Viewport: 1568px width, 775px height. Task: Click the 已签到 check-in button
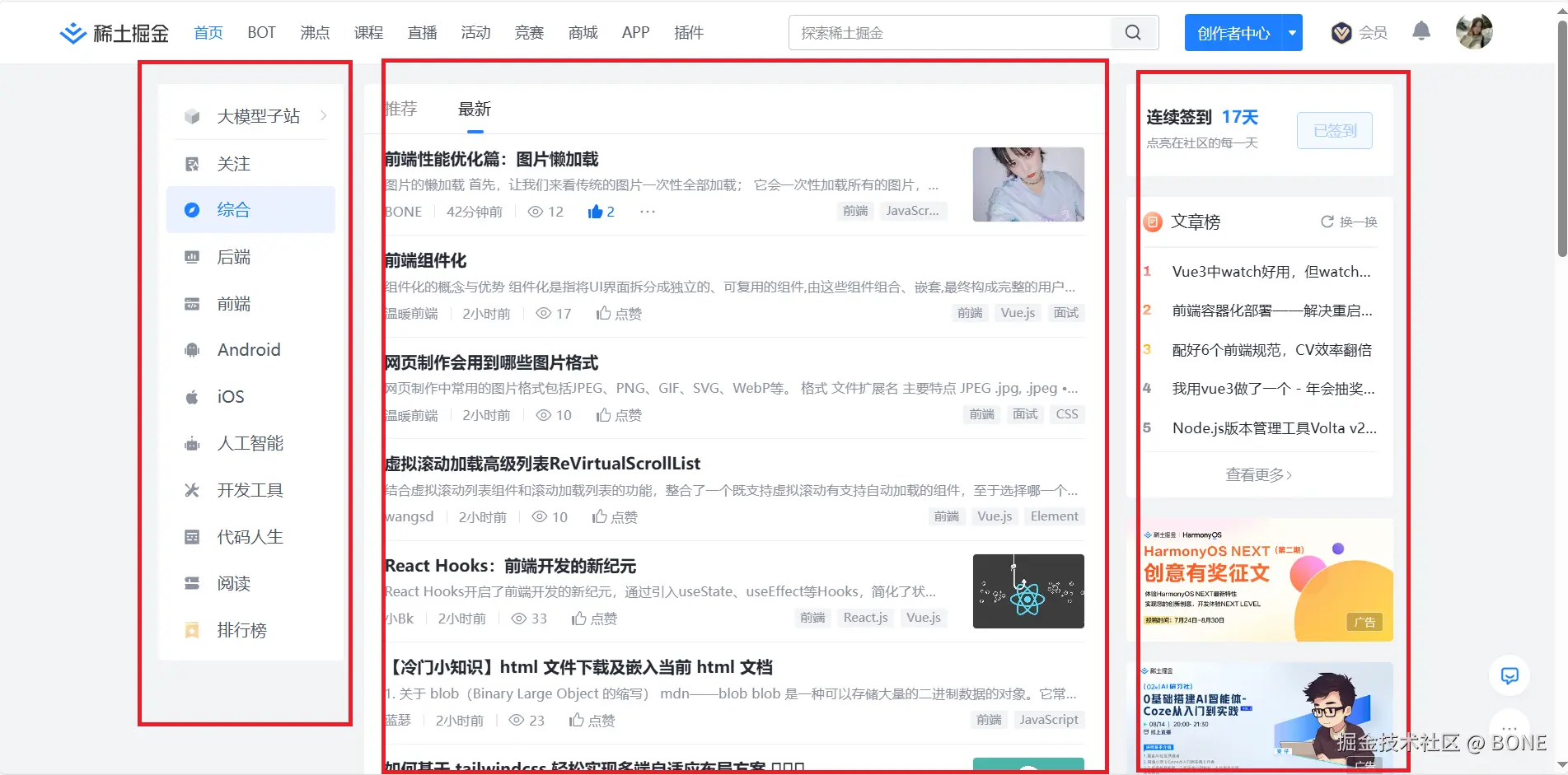point(1334,130)
